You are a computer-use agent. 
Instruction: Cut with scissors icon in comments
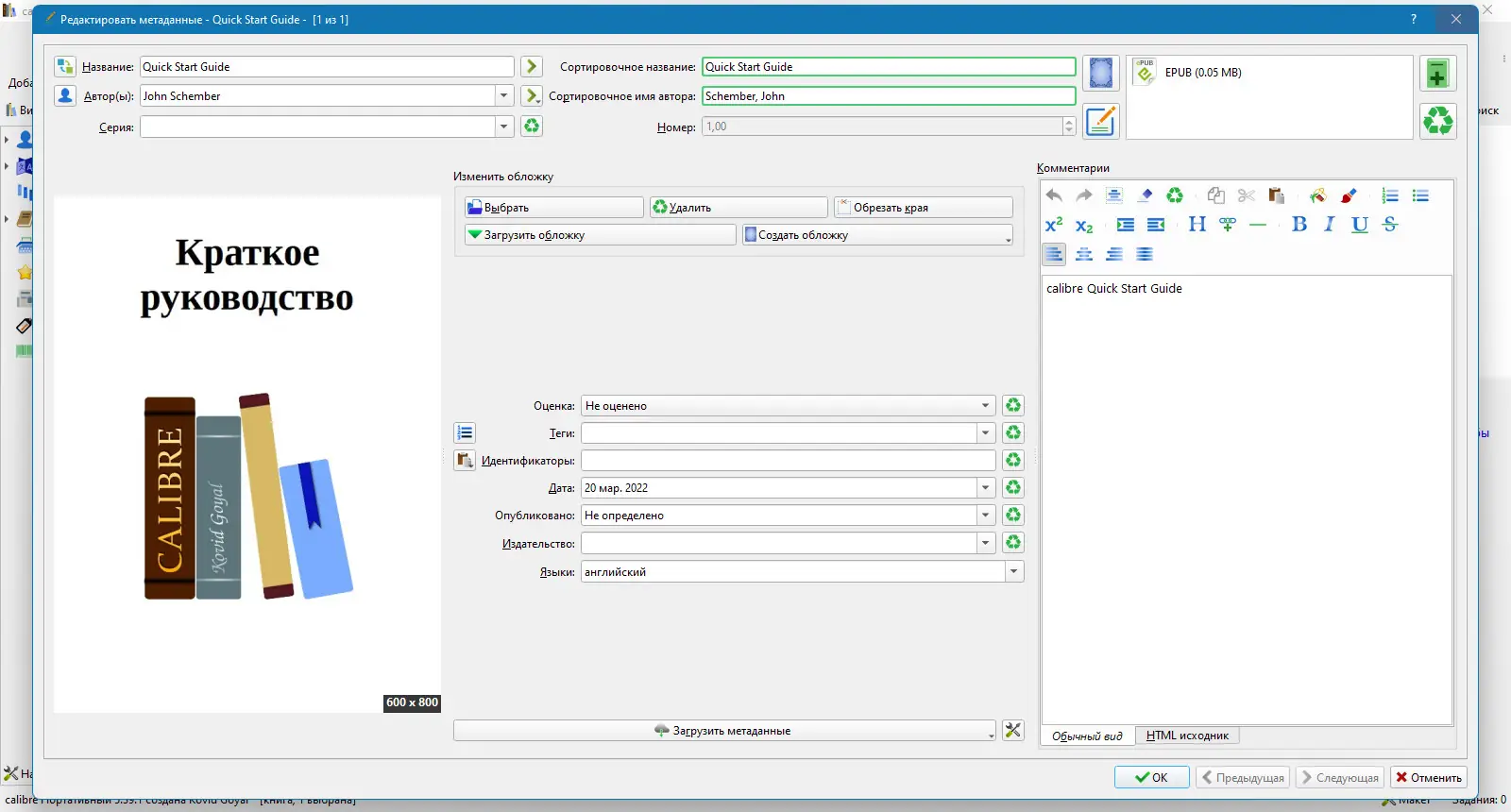tap(1247, 195)
